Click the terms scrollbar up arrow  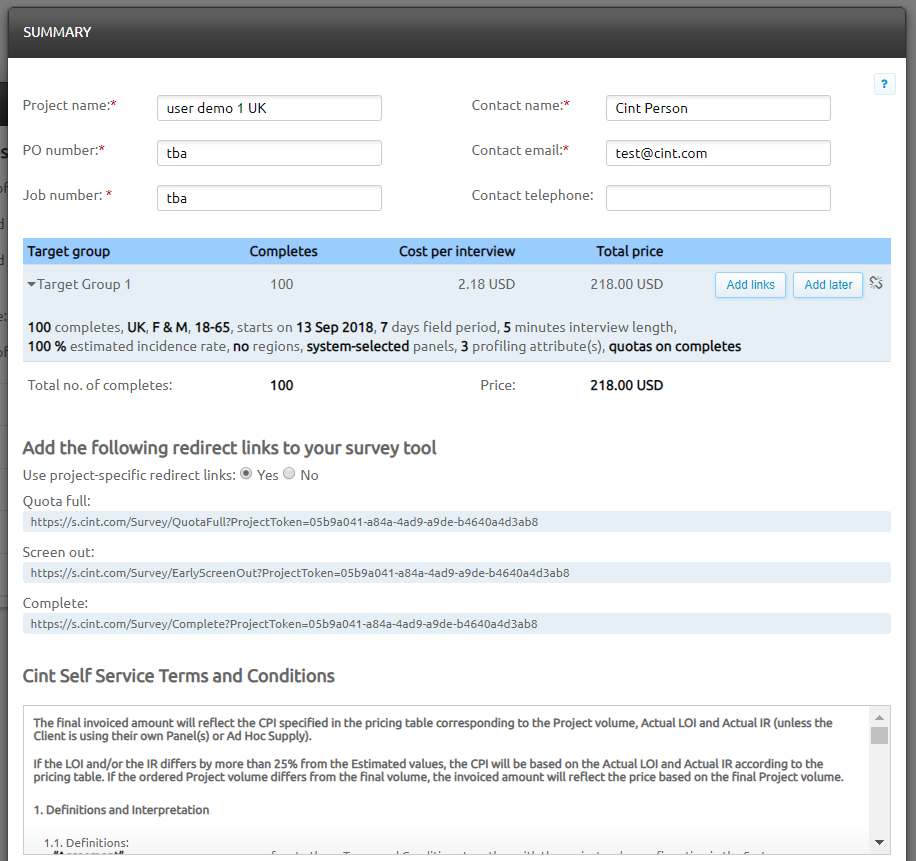[879, 717]
